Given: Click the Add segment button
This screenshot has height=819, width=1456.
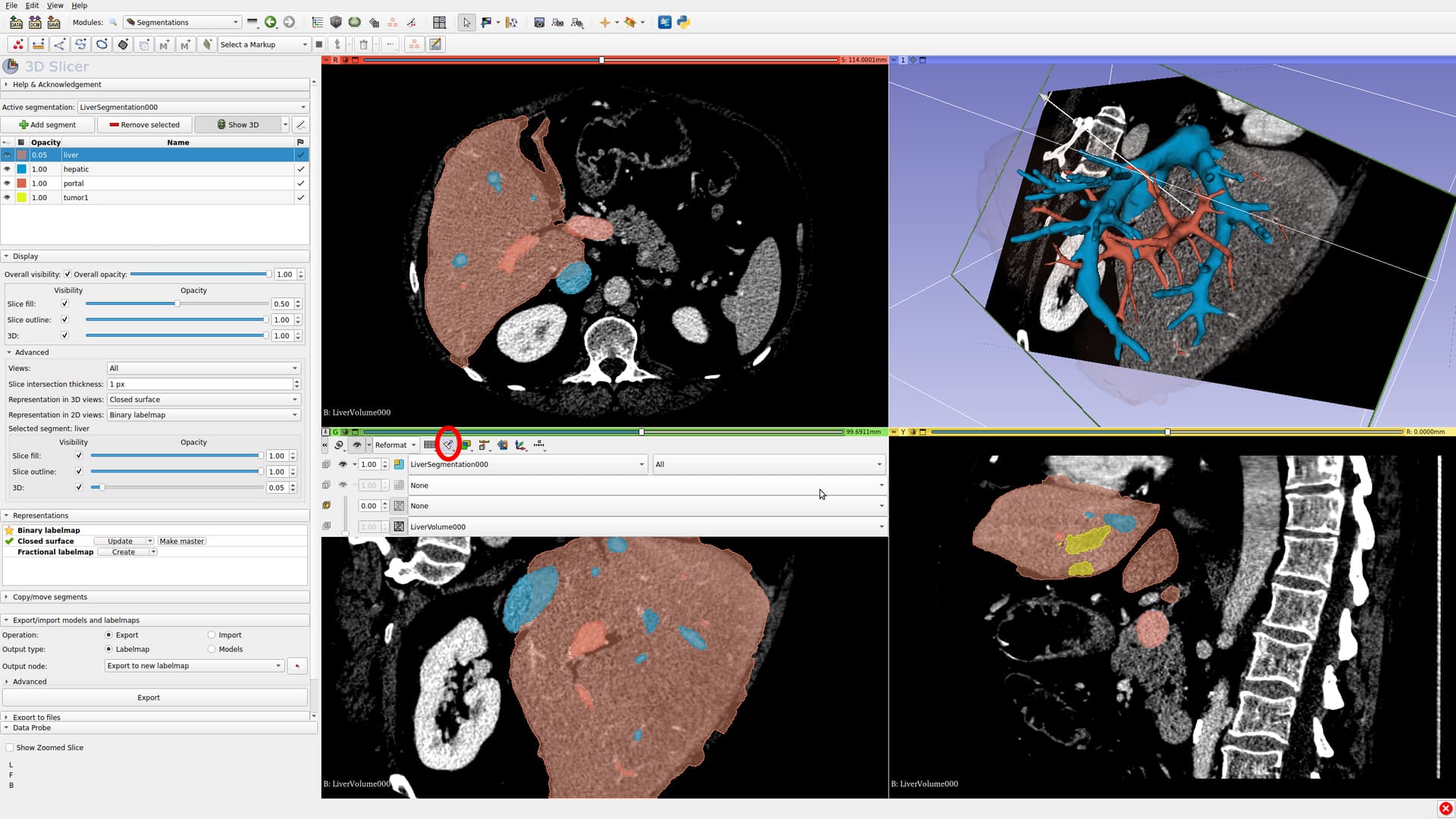Looking at the screenshot, I should (47, 124).
